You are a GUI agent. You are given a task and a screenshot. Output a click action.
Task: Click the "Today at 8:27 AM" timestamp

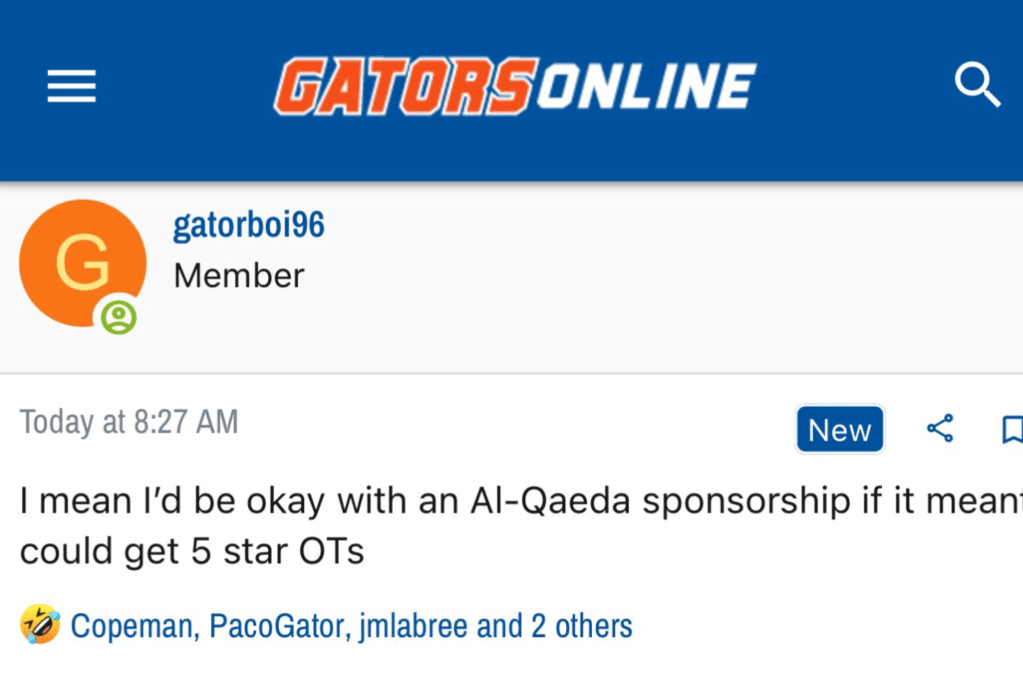click(129, 422)
